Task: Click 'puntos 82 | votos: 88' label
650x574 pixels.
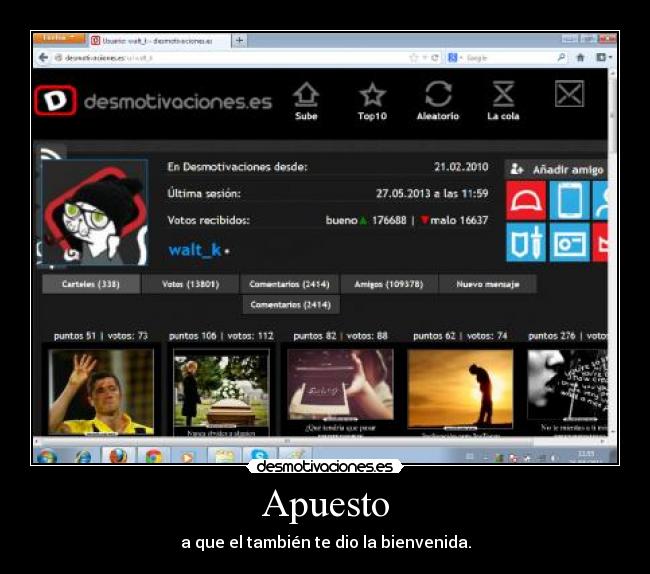Action: coord(340,336)
